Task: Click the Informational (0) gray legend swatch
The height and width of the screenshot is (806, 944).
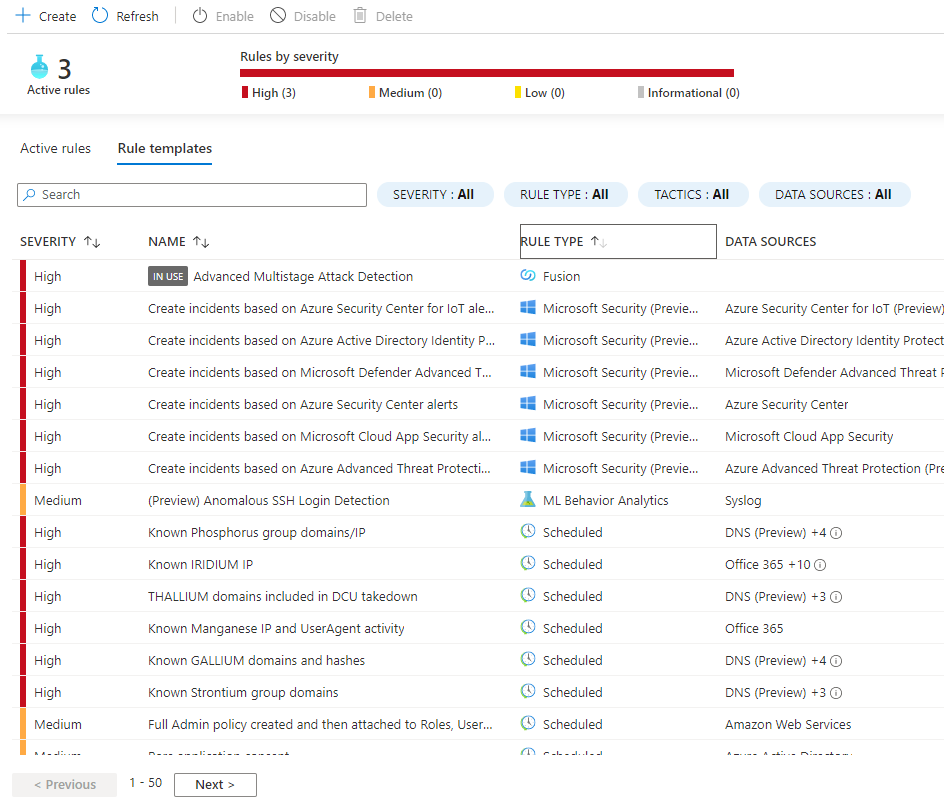Action: coord(641,92)
